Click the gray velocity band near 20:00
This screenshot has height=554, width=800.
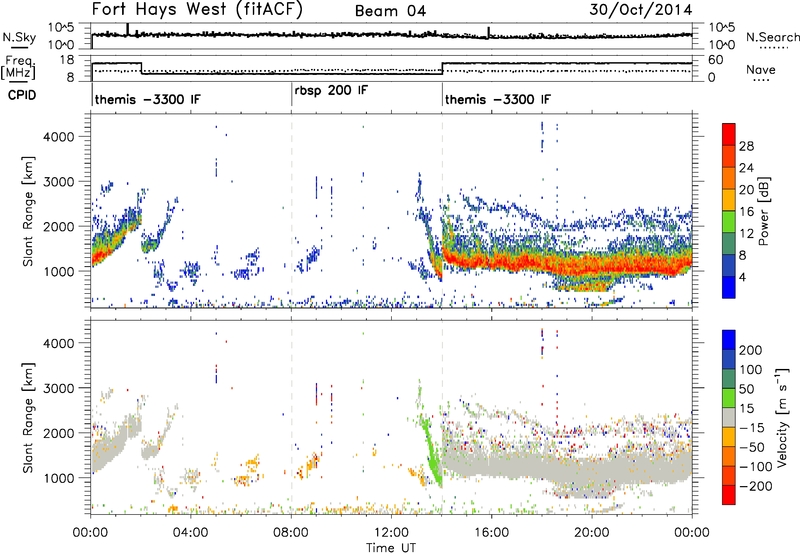(592, 472)
